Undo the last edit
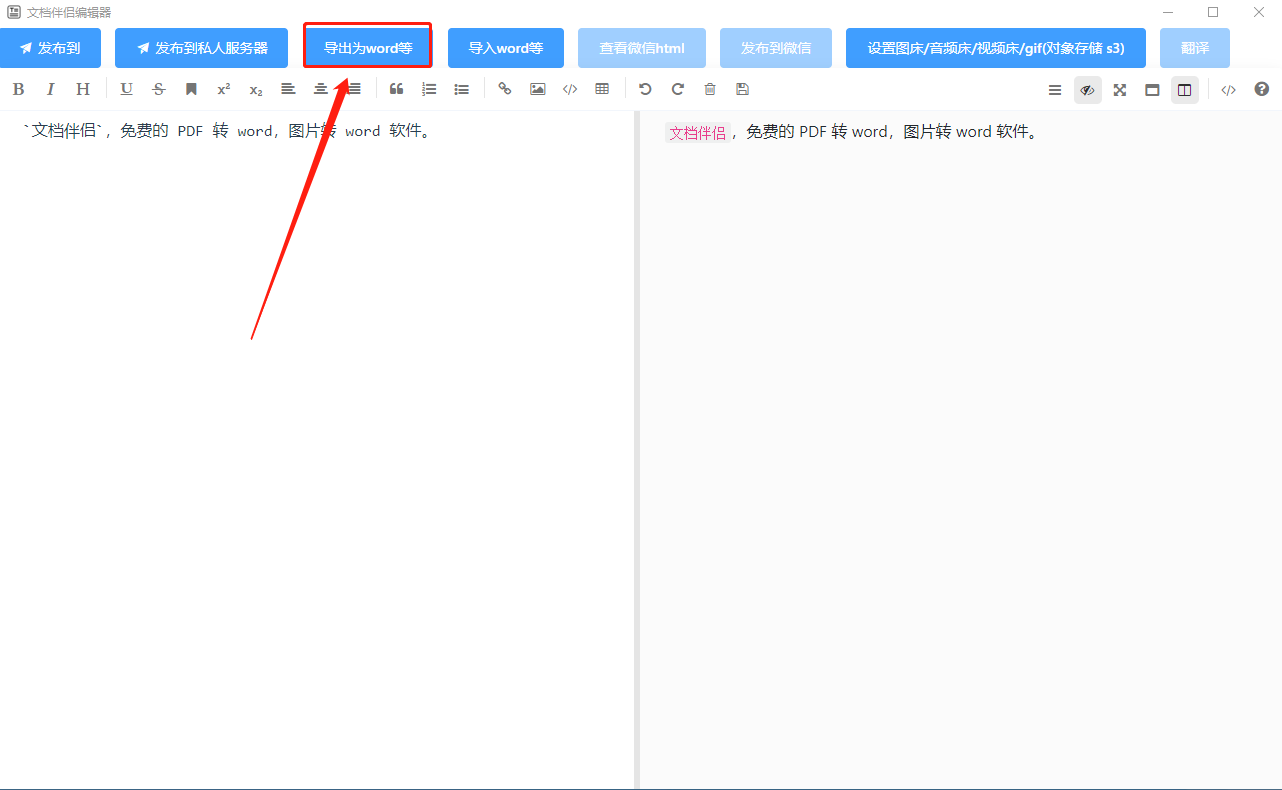 point(645,89)
